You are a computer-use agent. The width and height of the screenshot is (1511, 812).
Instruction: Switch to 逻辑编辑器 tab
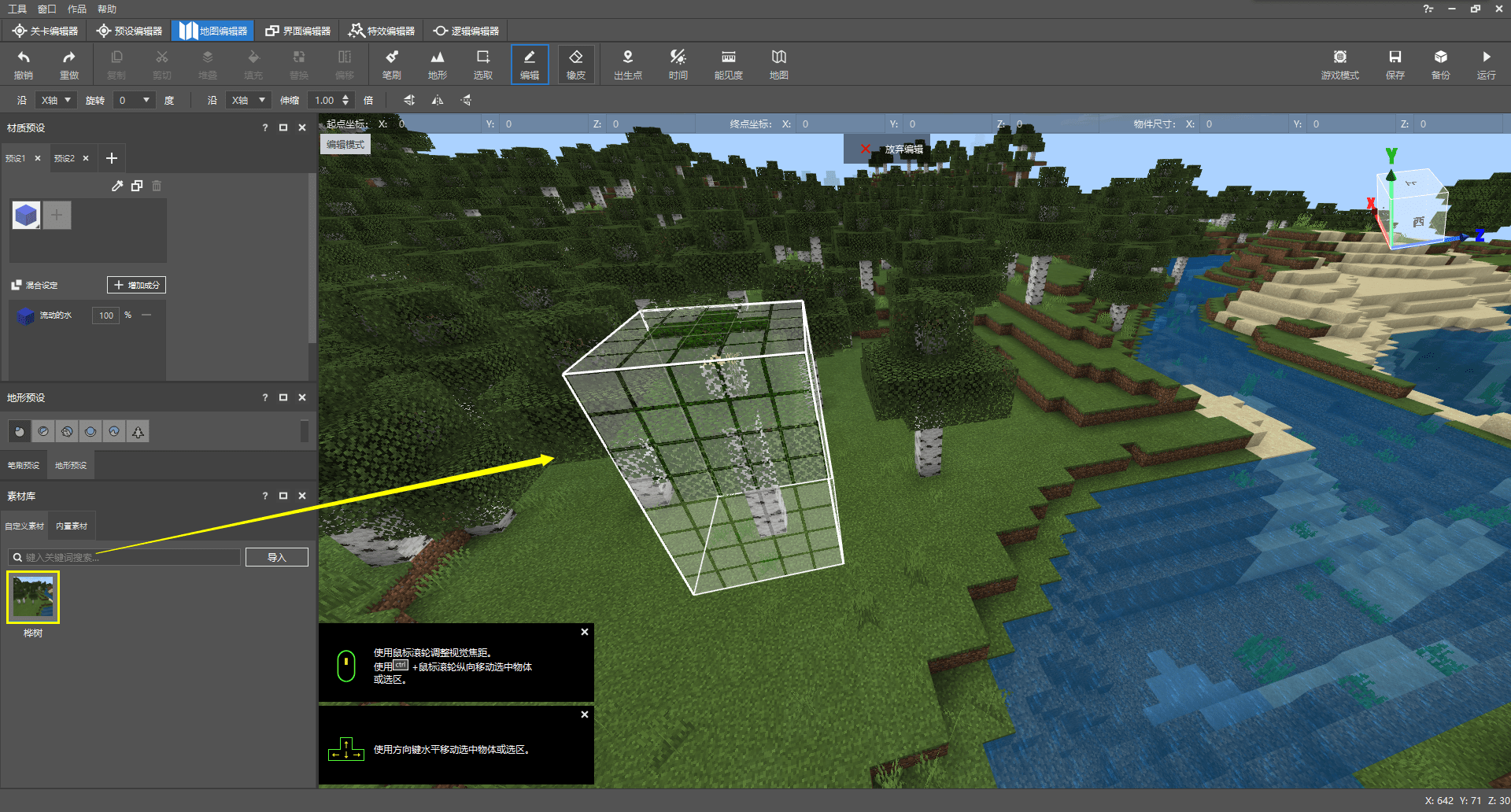466,31
